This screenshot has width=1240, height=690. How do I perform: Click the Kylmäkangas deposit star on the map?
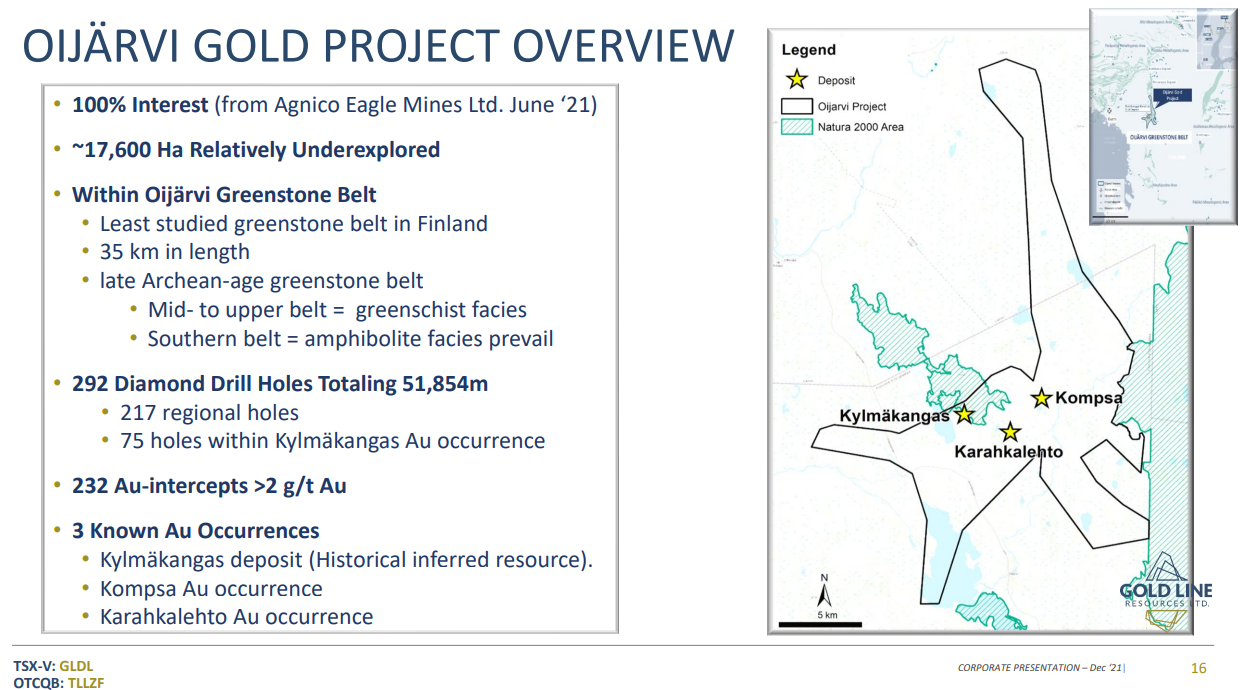pos(964,414)
